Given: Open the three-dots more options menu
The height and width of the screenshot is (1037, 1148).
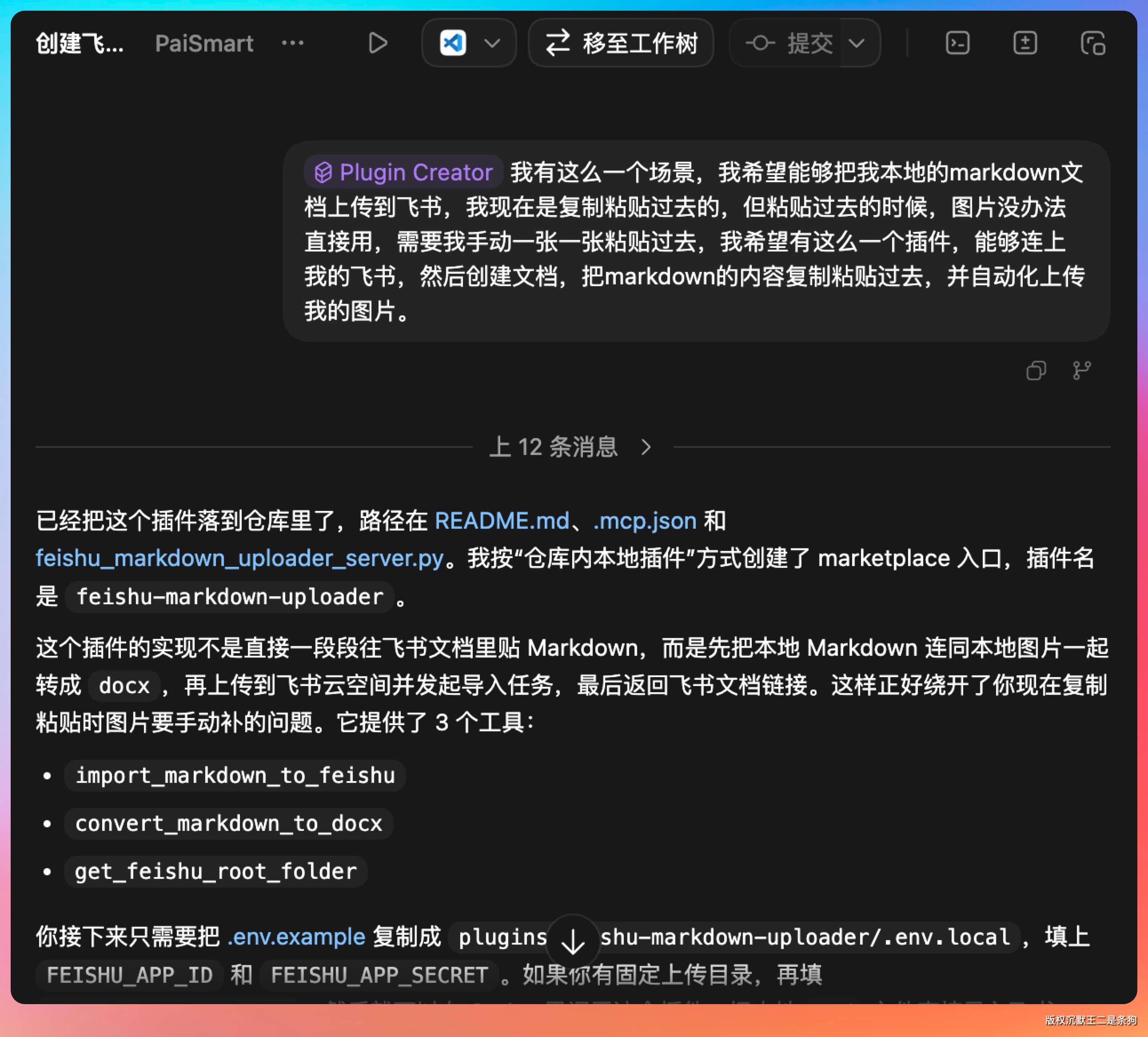Looking at the screenshot, I should 293,43.
